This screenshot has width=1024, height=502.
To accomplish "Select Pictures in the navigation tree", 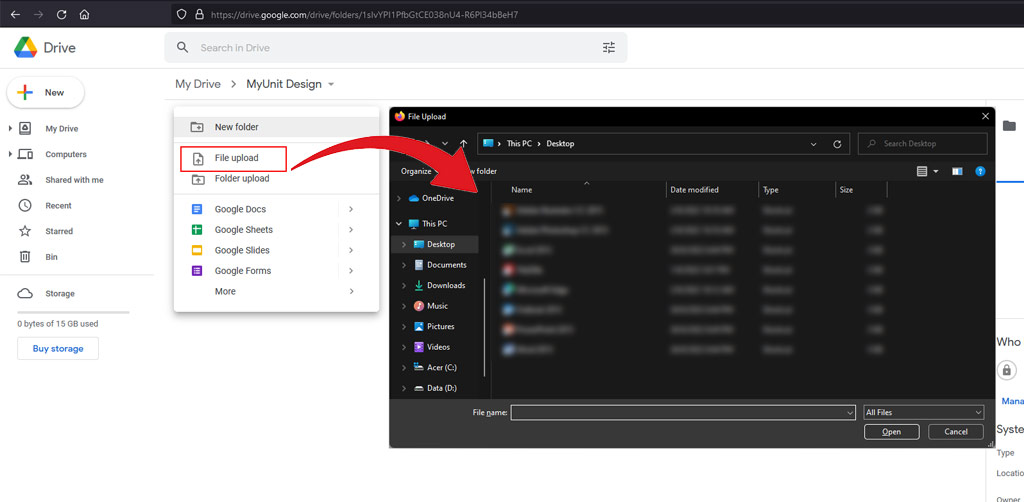I will [x=441, y=326].
